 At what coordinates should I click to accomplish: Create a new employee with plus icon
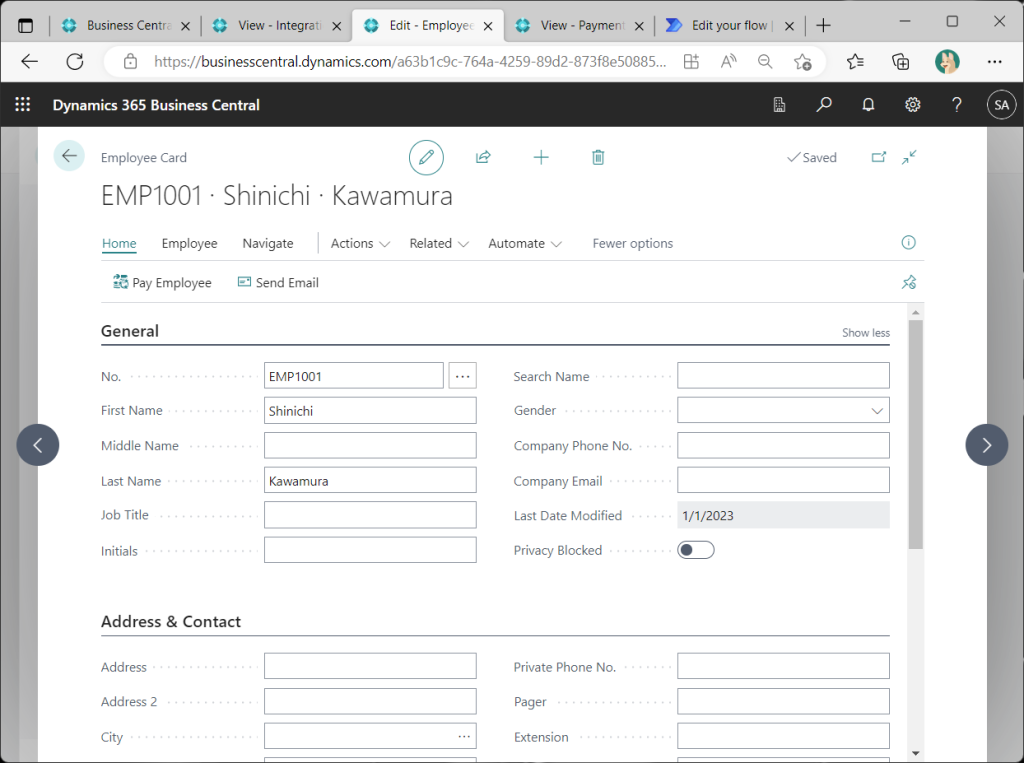541,157
